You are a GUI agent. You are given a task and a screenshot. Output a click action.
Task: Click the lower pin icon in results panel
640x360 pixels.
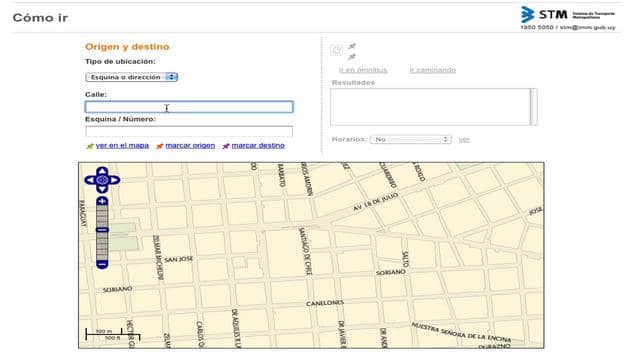pos(352,57)
